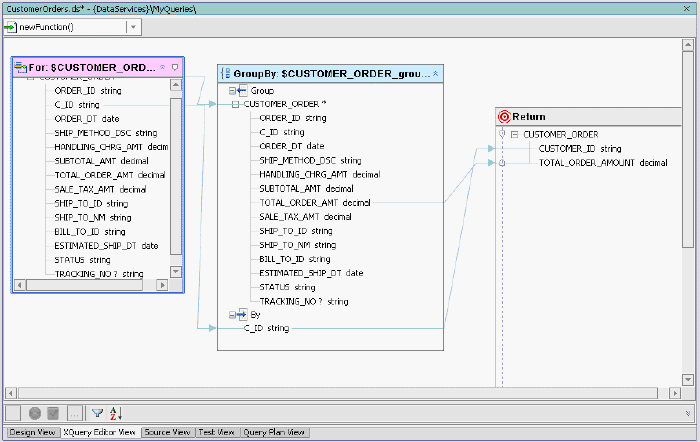The height and width of the screenshot is (442, 700).
Task: Click the GroupBy node title bar
Action: coord(330,74)
